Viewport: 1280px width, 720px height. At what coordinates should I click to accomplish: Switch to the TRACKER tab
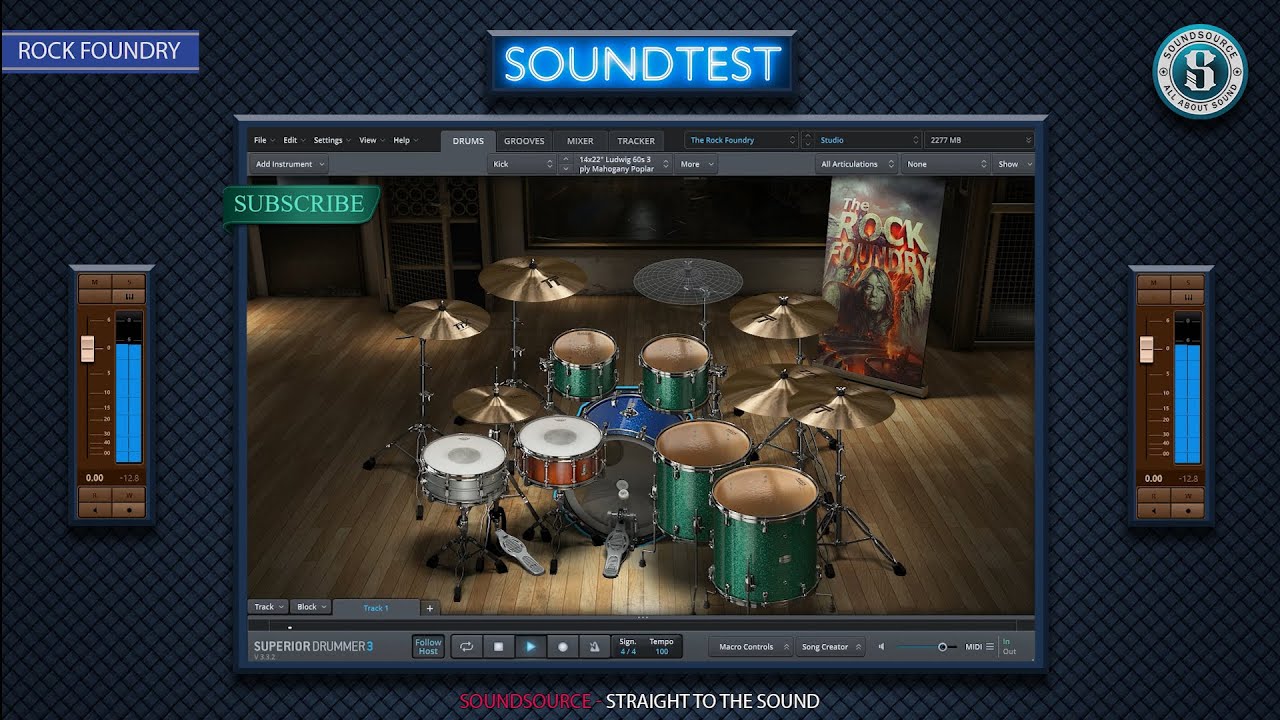pyautogui.click(x=636, y=141)
